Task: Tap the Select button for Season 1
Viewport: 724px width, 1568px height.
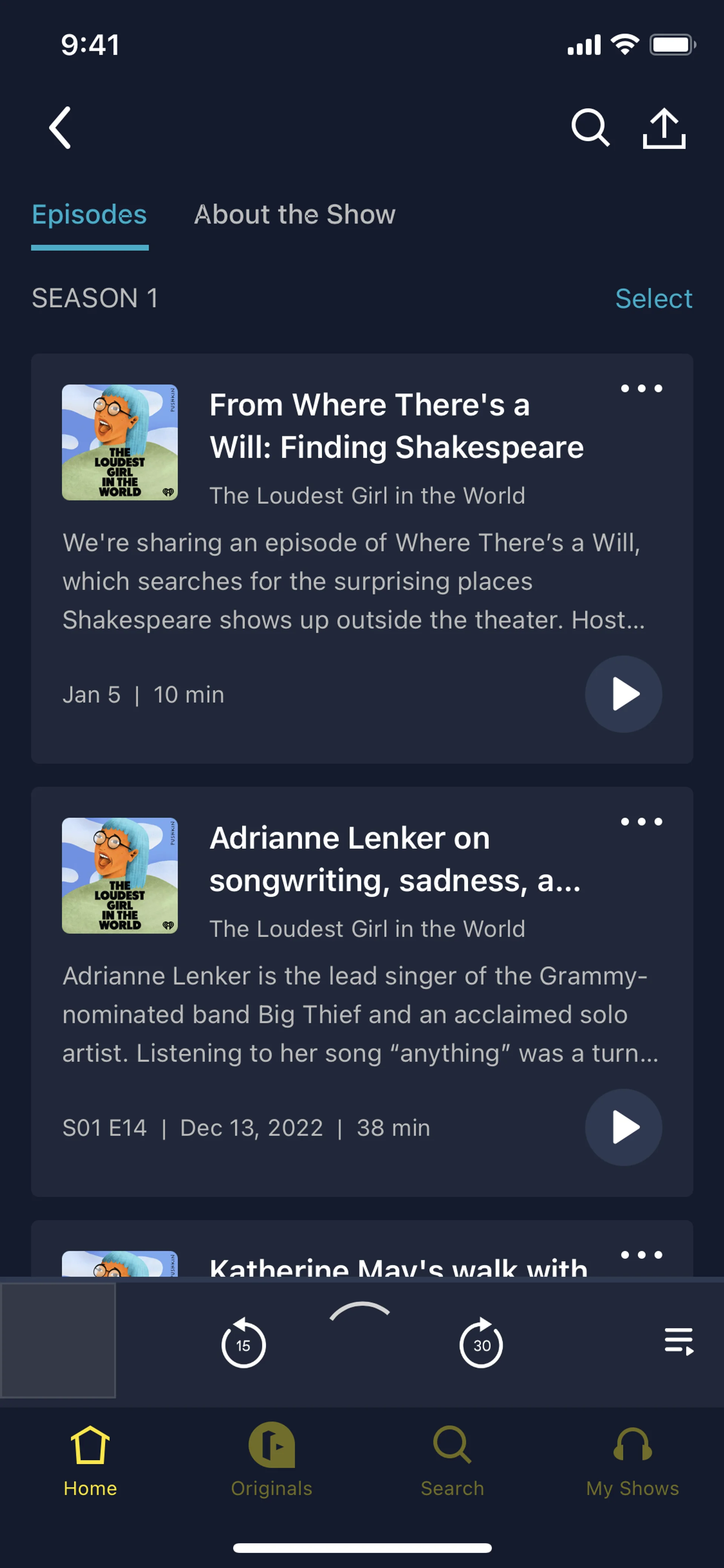Action: pyautogui.click(x=653, y=298)
